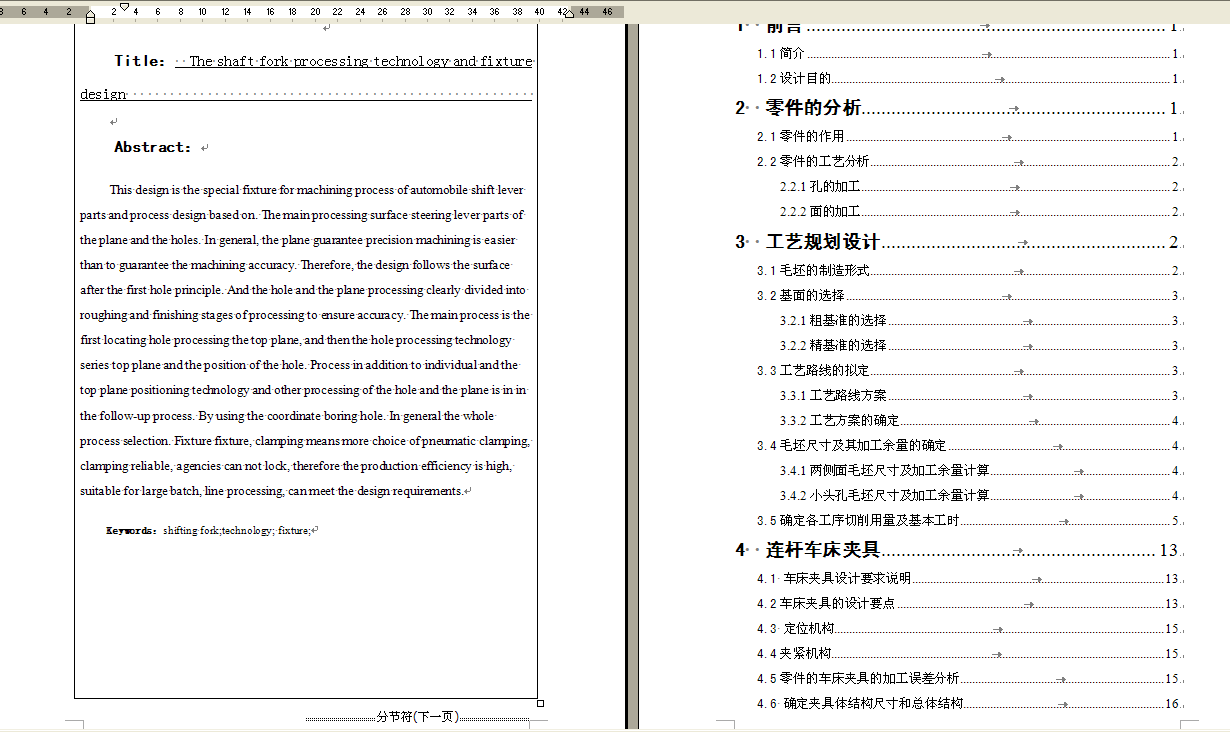
Task: Open TOC entry 3.5 确定各工序切削用量及基本工时
Action: (968, 520)
